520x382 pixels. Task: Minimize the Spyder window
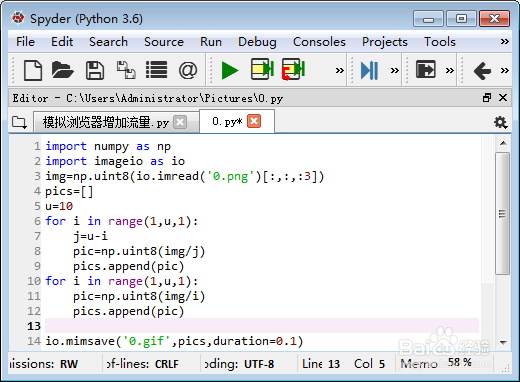pos(428,18)
